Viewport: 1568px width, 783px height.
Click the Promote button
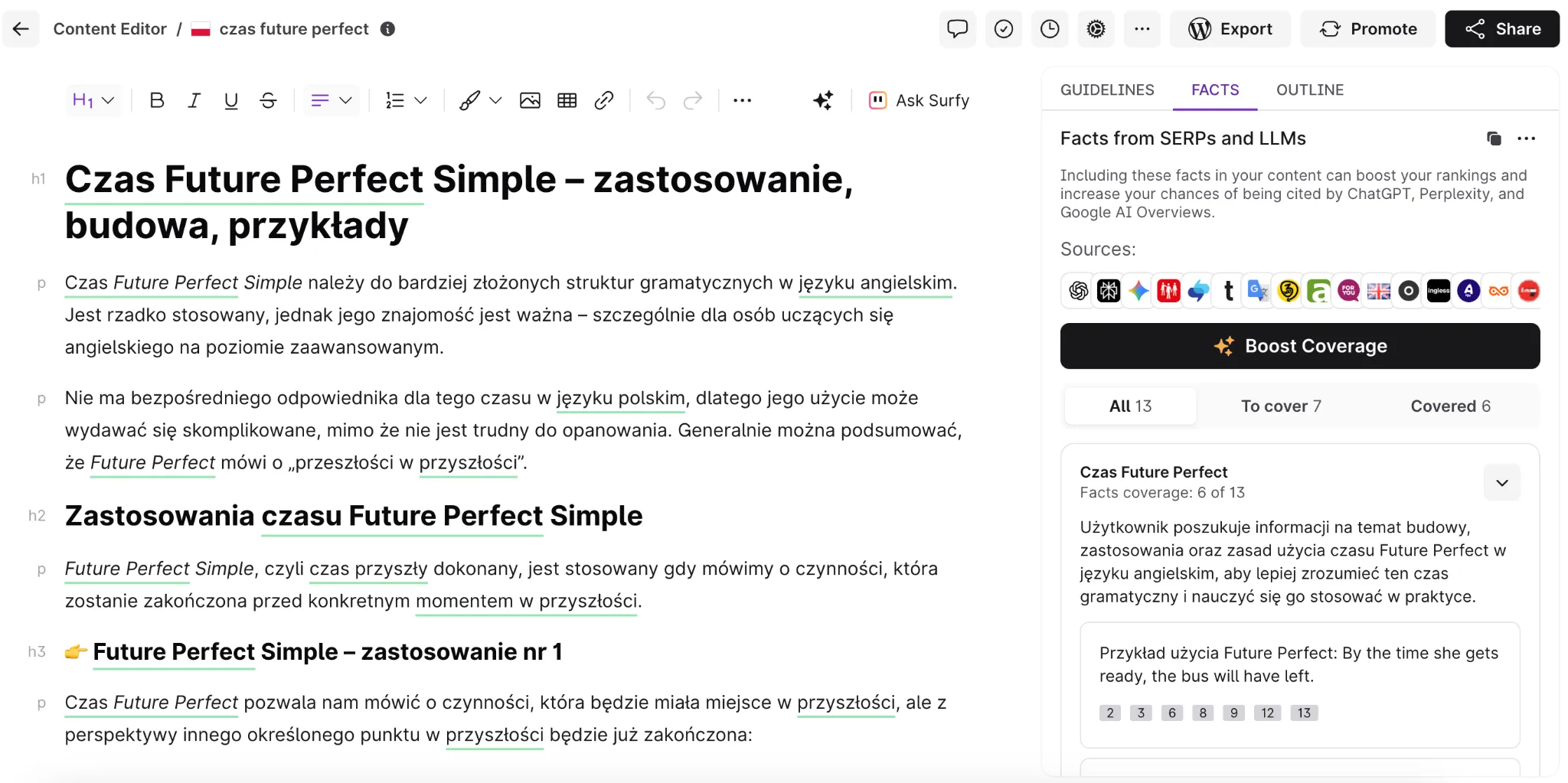coord(1368,29)
